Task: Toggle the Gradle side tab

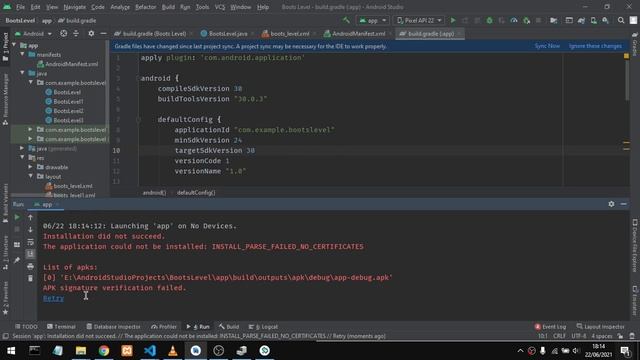Action: pyautogui.click(x=635, y=45)
